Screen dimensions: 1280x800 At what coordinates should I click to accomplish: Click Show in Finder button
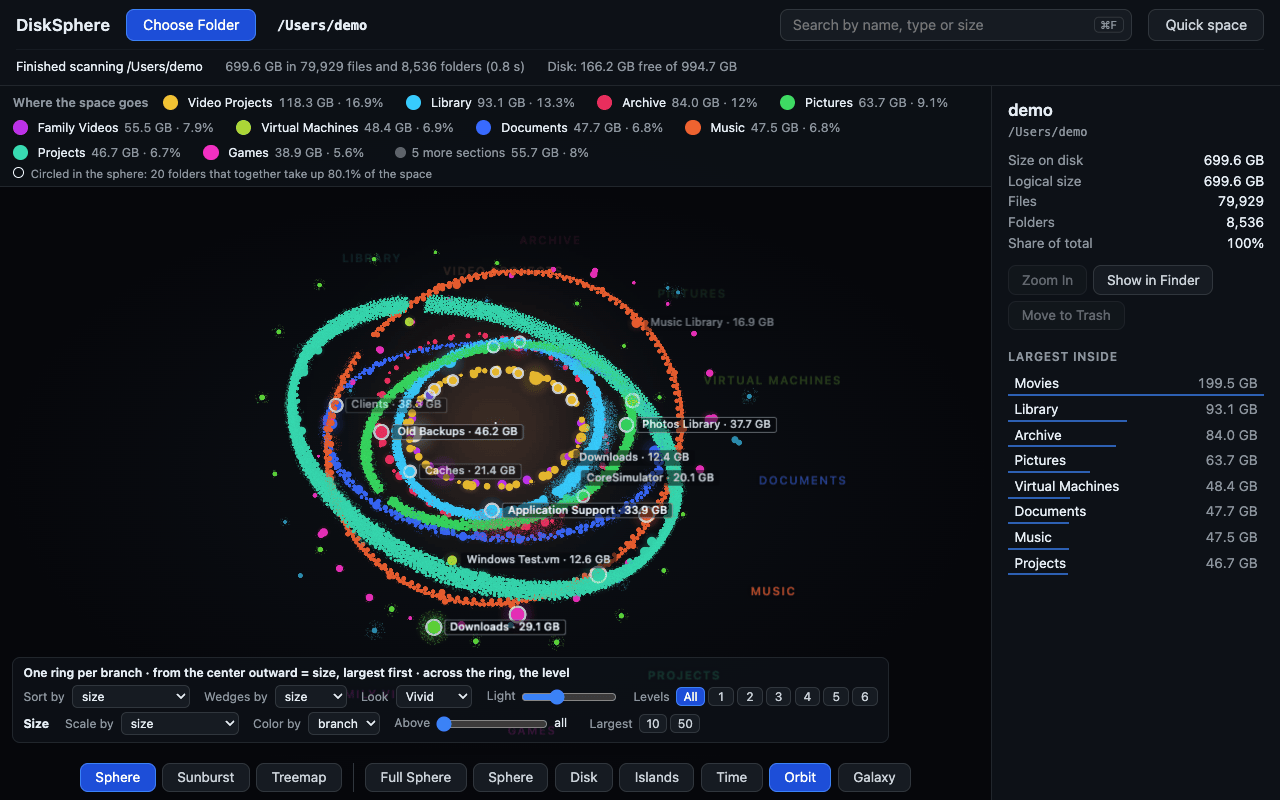1153,281
